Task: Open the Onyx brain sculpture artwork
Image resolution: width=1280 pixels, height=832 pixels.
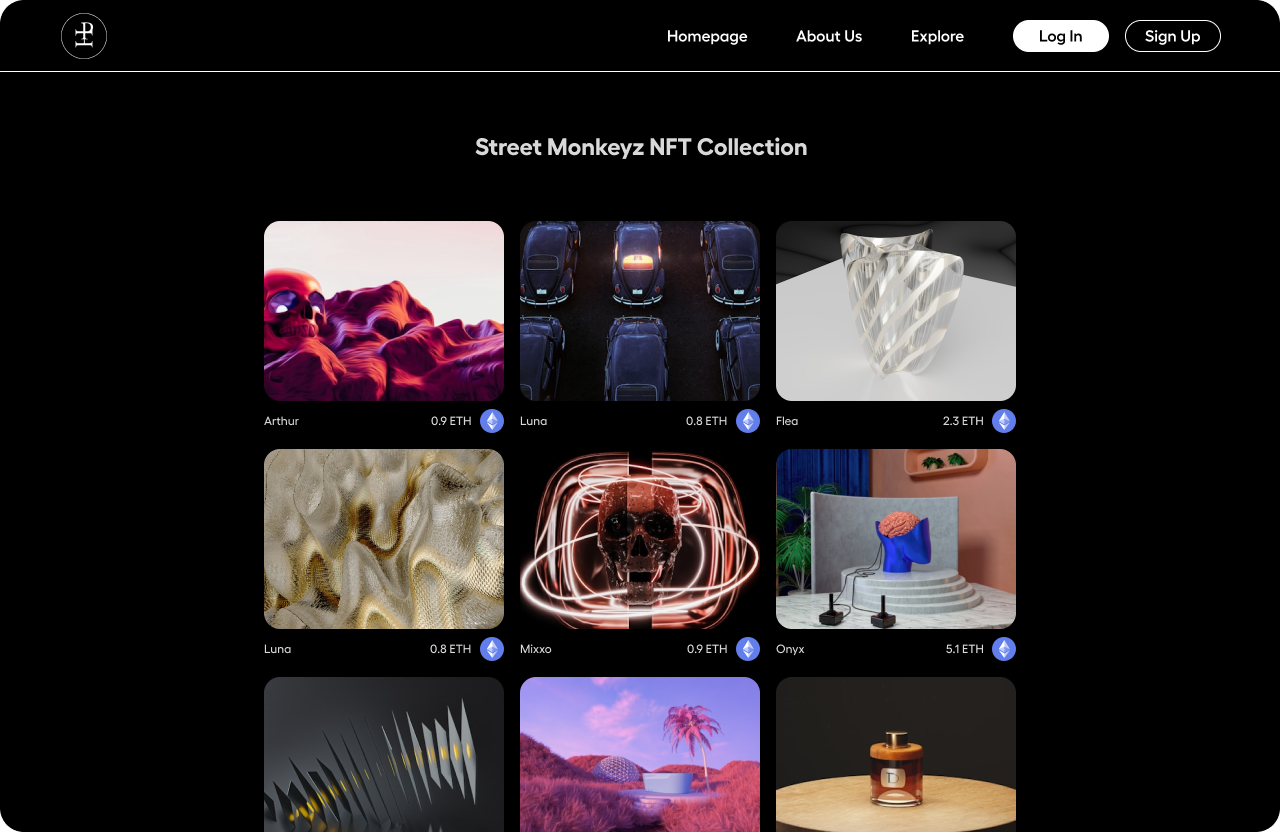Action: (896, 539)
